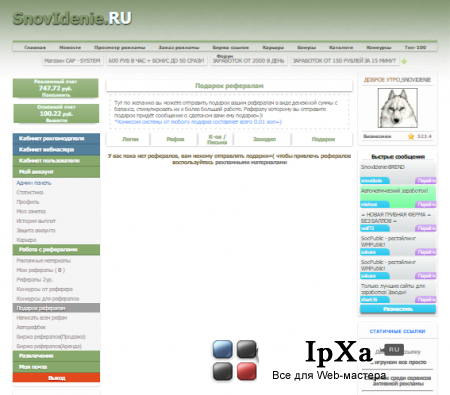Click the gold star rating icon
This screenshot has width=450, height=395.
coord(411,136)
